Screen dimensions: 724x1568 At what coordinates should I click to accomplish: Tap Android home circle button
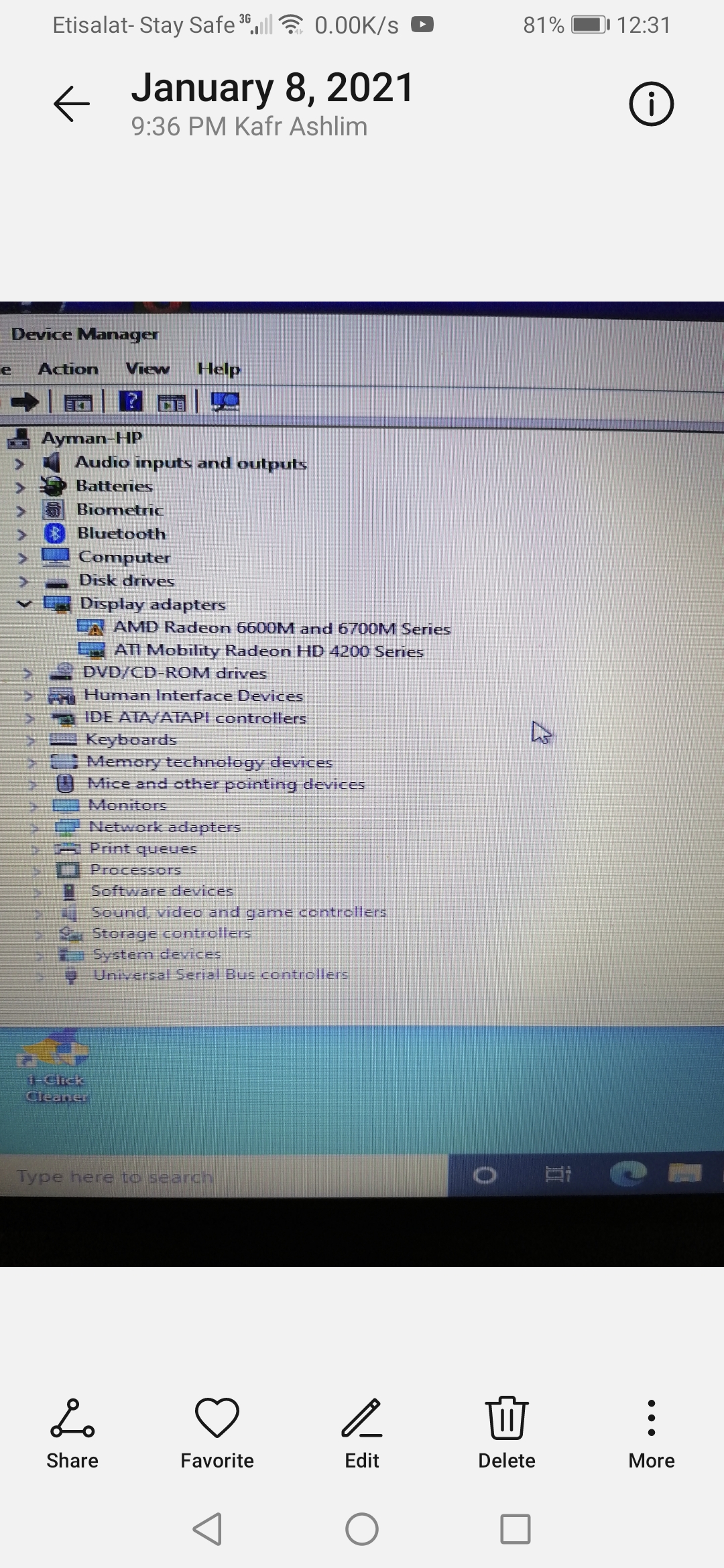coord(362,1529)
